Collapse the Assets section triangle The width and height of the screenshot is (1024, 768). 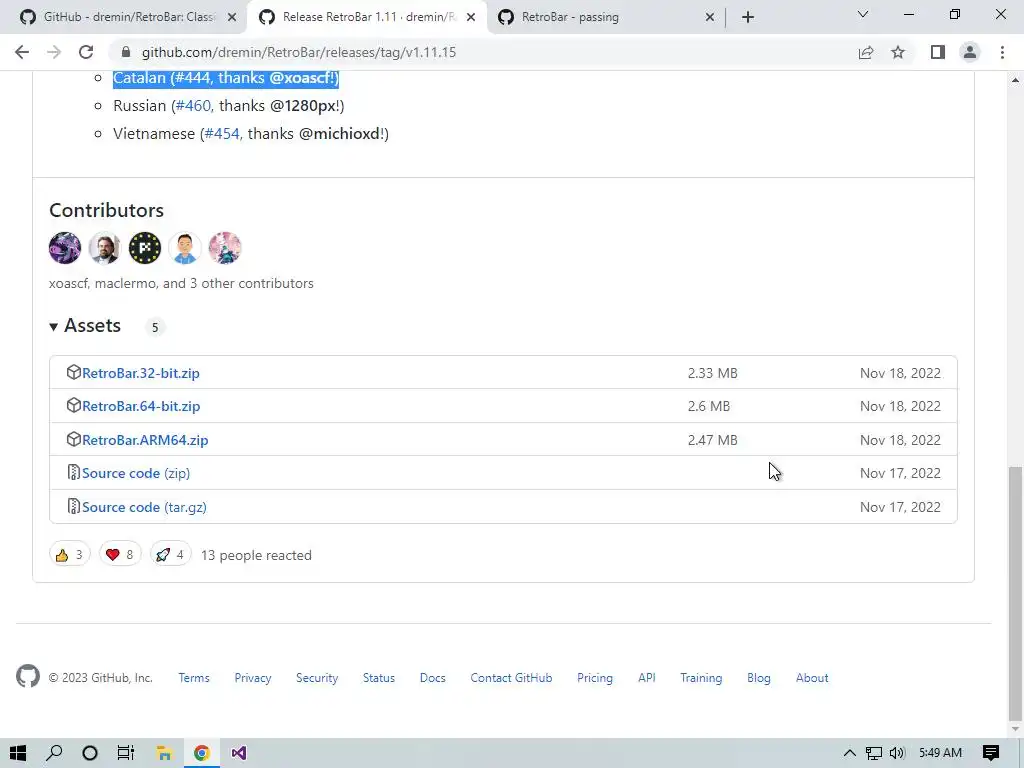(54, 327)
